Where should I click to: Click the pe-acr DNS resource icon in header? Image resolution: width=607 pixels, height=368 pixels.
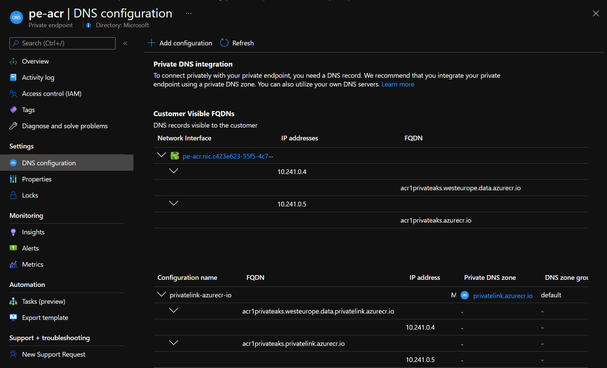pyautogui.click(x=16, y=17)
